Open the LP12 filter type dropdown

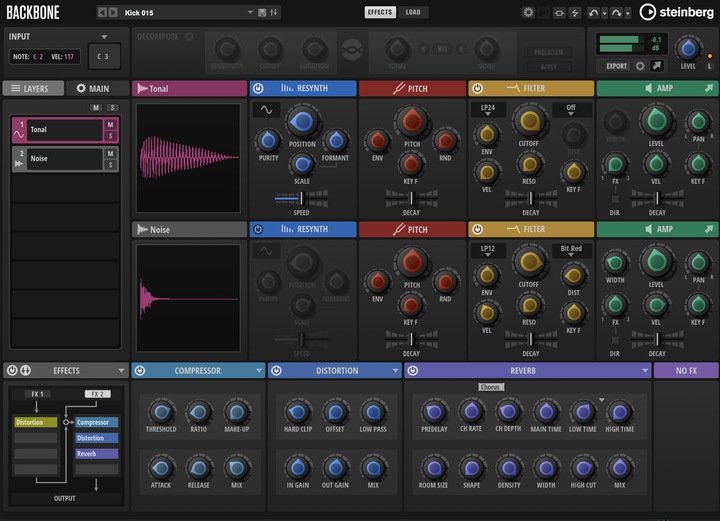(x=488, y=250)
